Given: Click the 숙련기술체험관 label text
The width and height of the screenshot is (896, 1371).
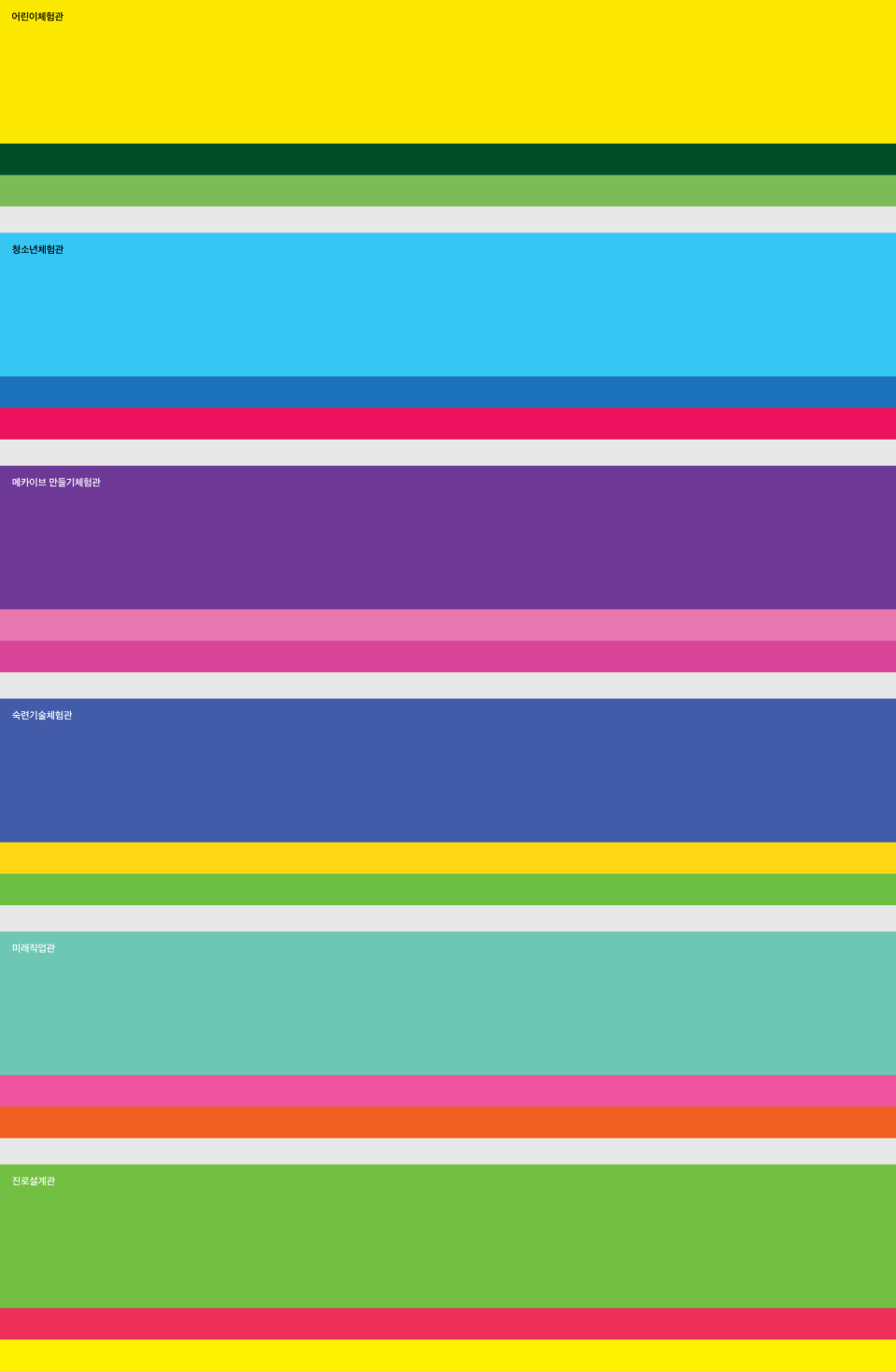Looking at the screenshot, I should tap(42, 715).
